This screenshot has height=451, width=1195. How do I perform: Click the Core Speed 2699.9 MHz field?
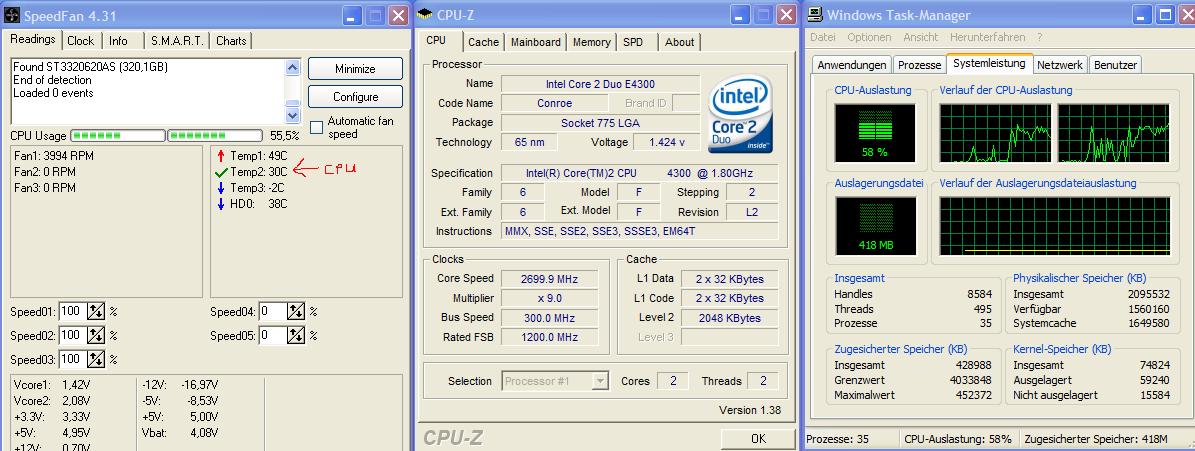[x=549, y=279]
